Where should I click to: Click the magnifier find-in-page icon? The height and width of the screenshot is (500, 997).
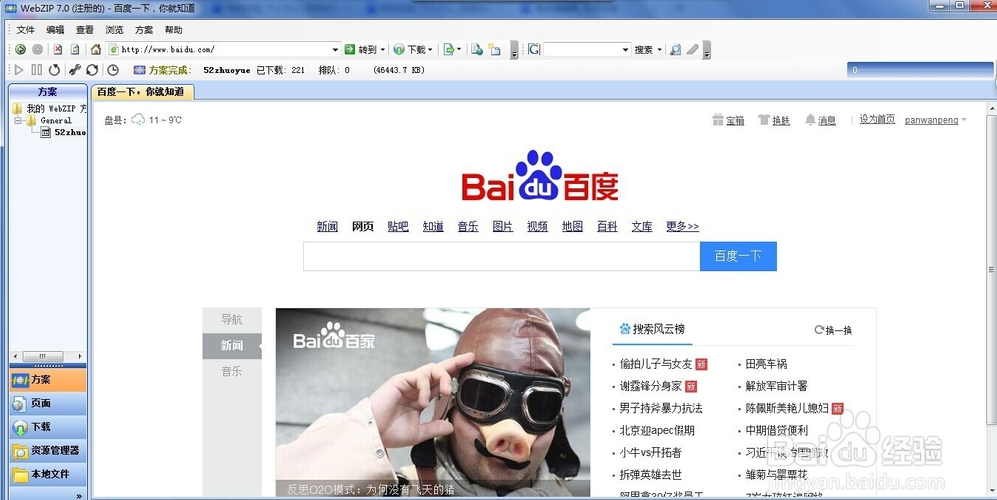pyautogui.click(x=676, y=50)
